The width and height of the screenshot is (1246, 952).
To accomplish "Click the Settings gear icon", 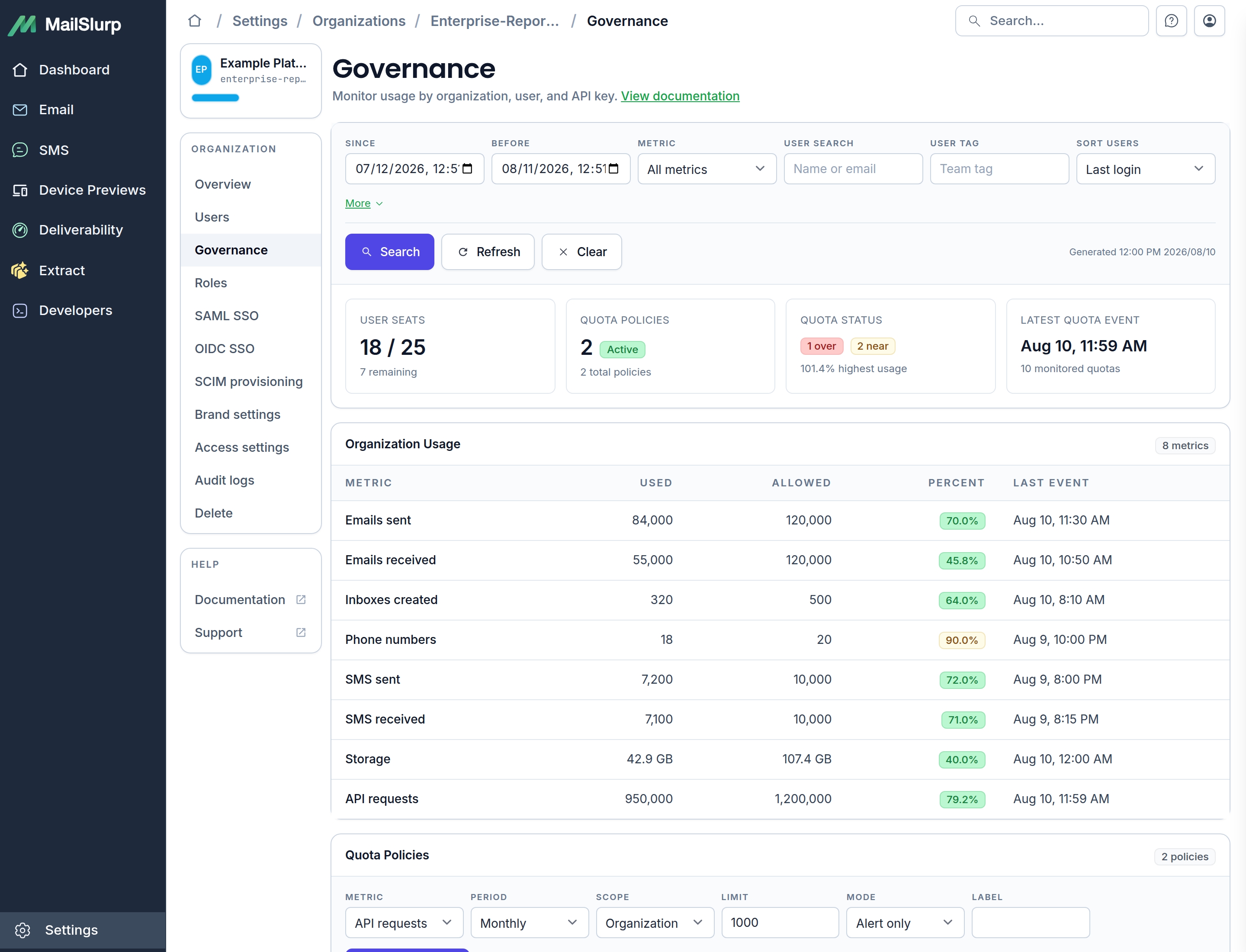I will [x=22, y=930].
